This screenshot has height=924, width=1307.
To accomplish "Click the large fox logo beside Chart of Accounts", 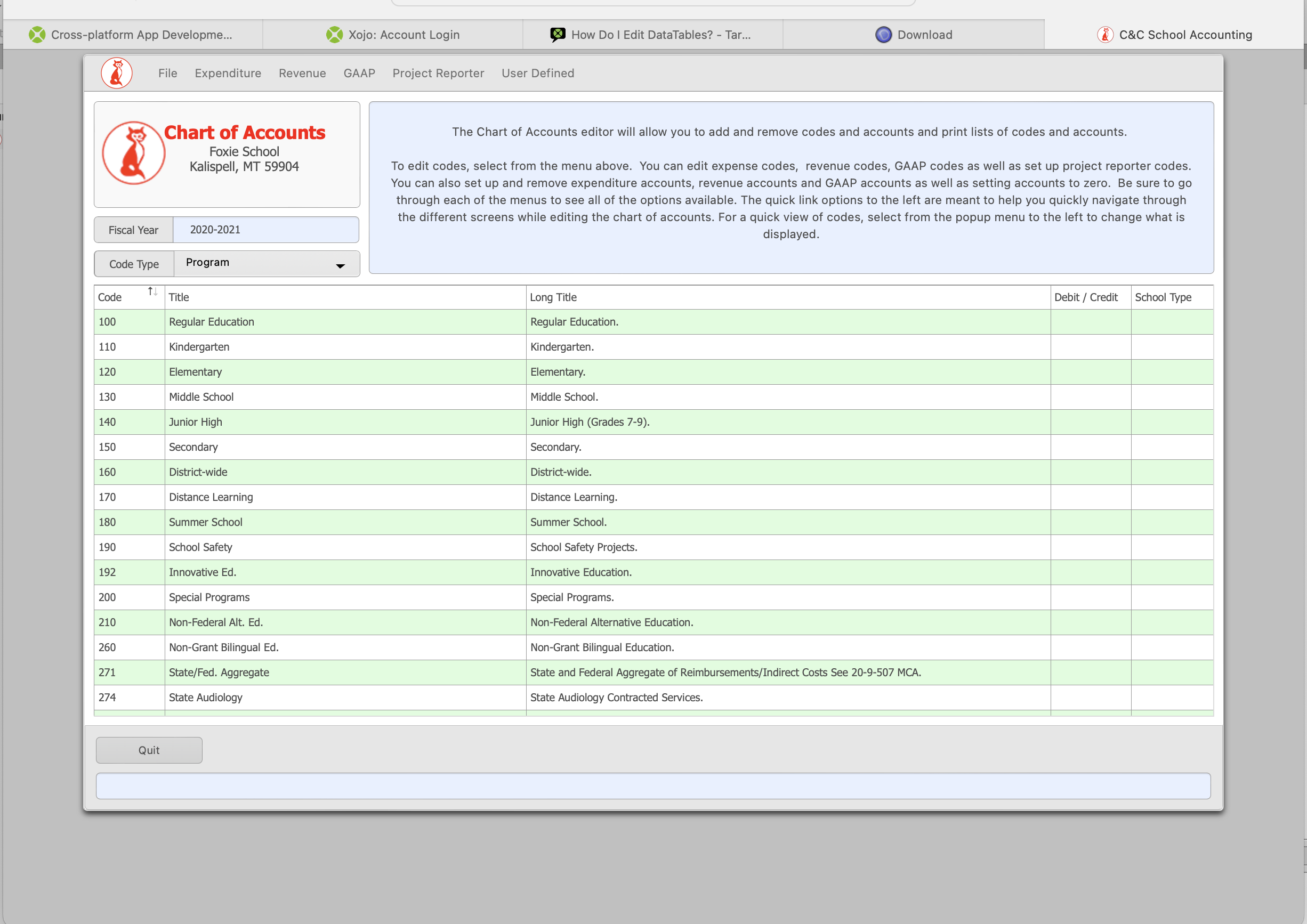I will click(x=134, y=152).
